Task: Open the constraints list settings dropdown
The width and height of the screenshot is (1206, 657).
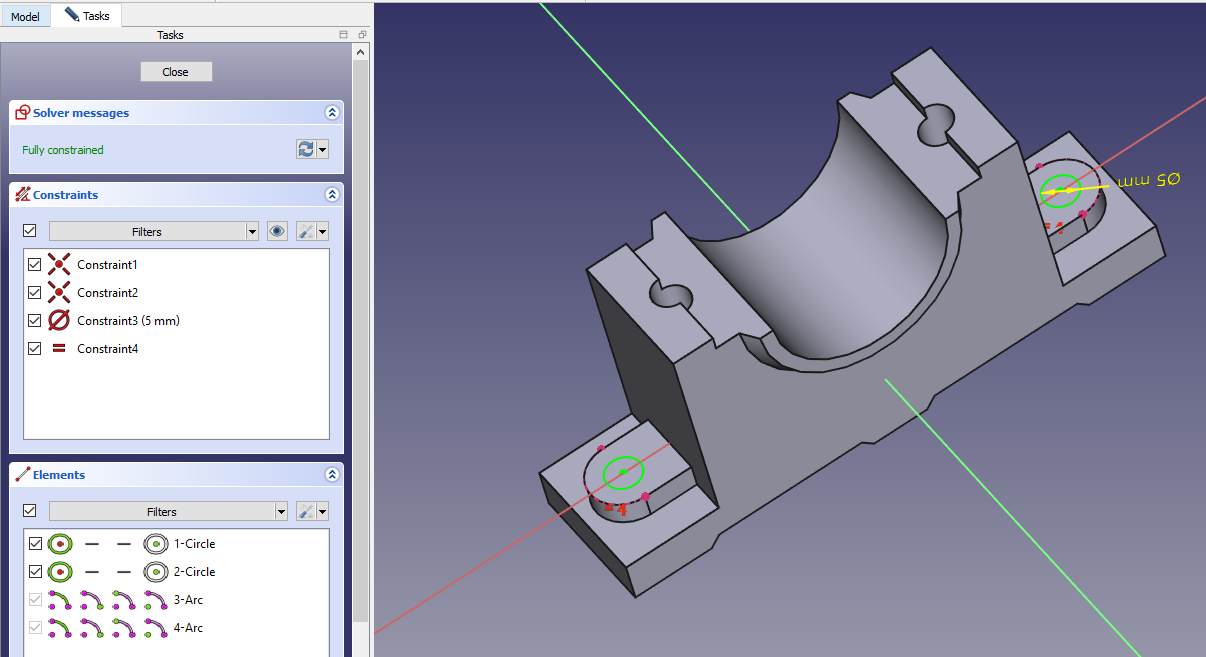Action: pos(313,231)
